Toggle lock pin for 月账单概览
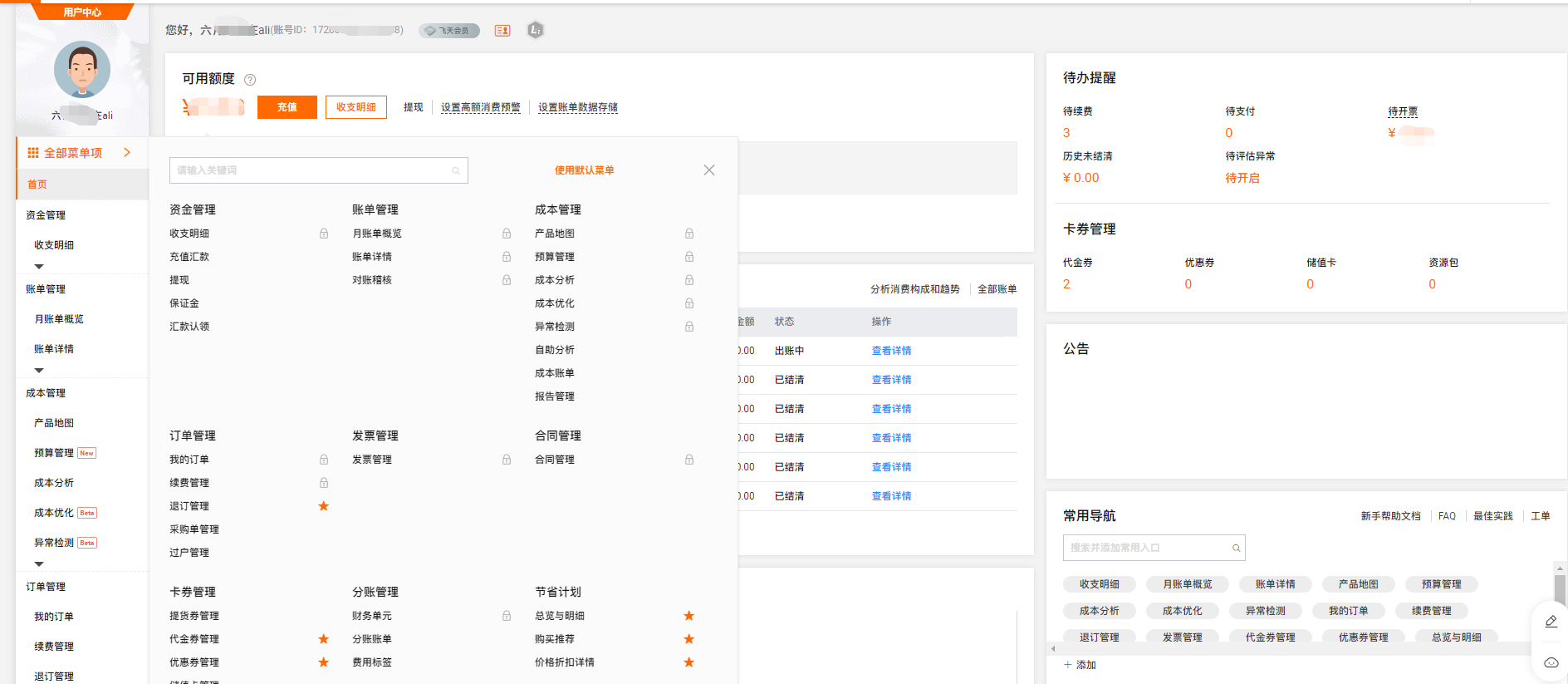The width and height of the screenshot is (1568, 684). click(507, 234)
